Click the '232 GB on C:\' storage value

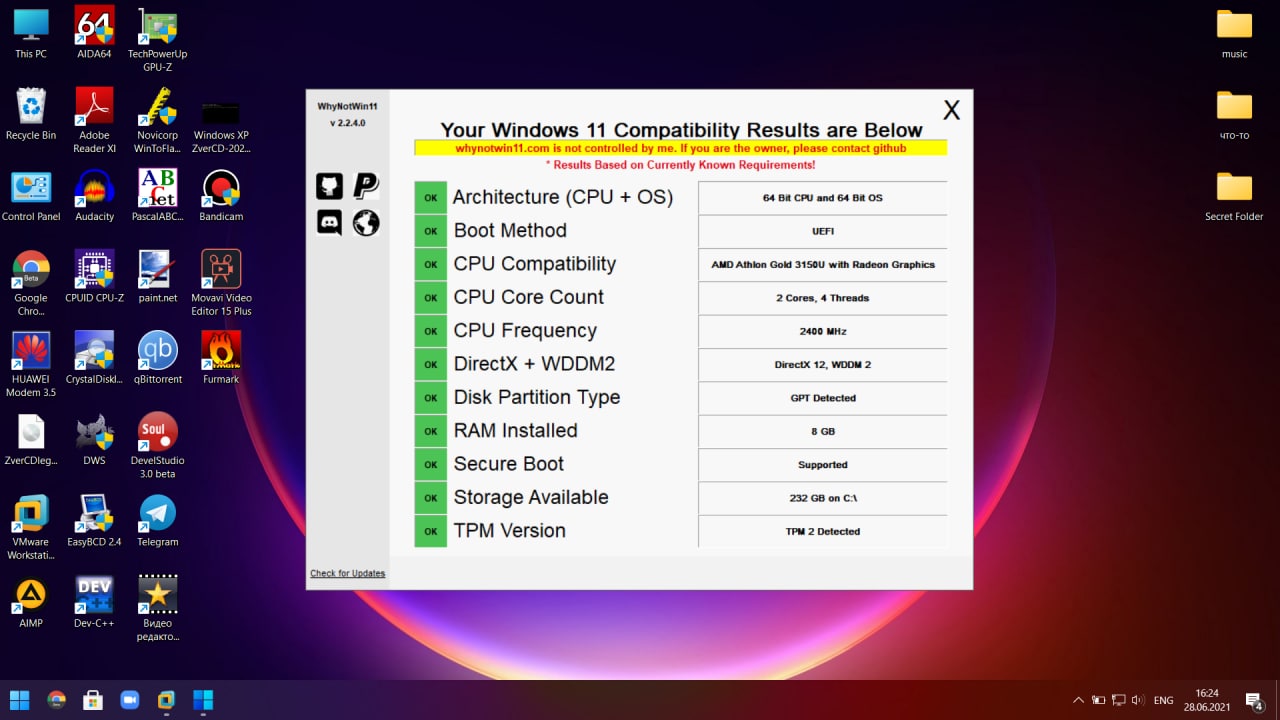(x=823, y=498)
